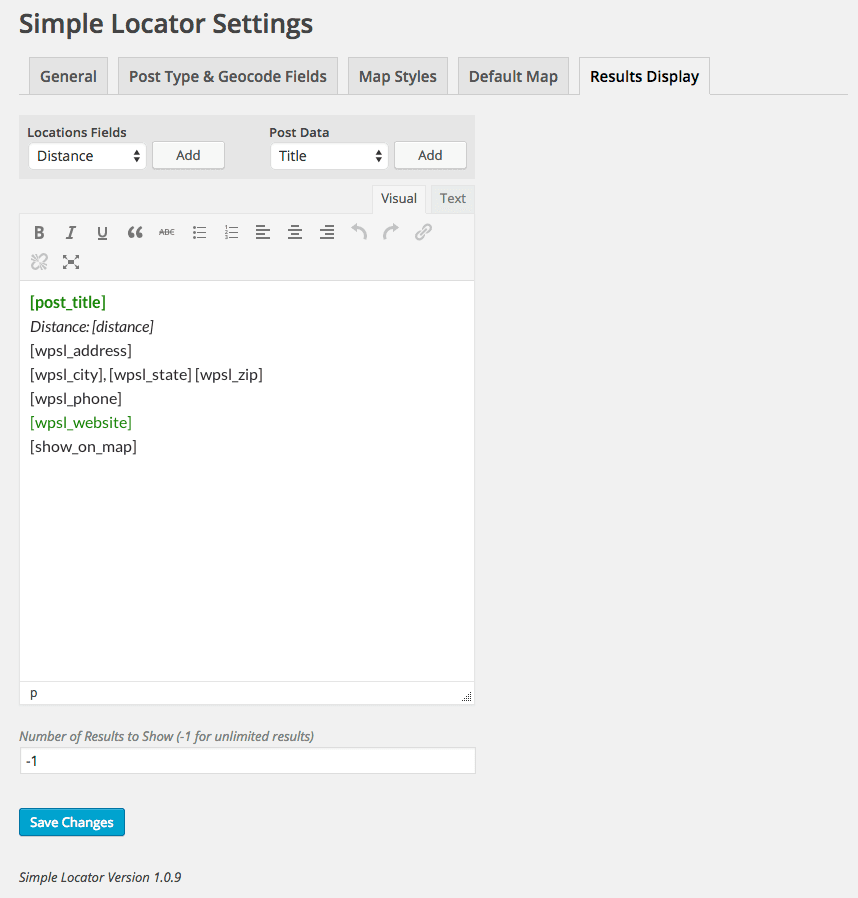Align text to the right
The image size is (858, 898).
[327, 233]
